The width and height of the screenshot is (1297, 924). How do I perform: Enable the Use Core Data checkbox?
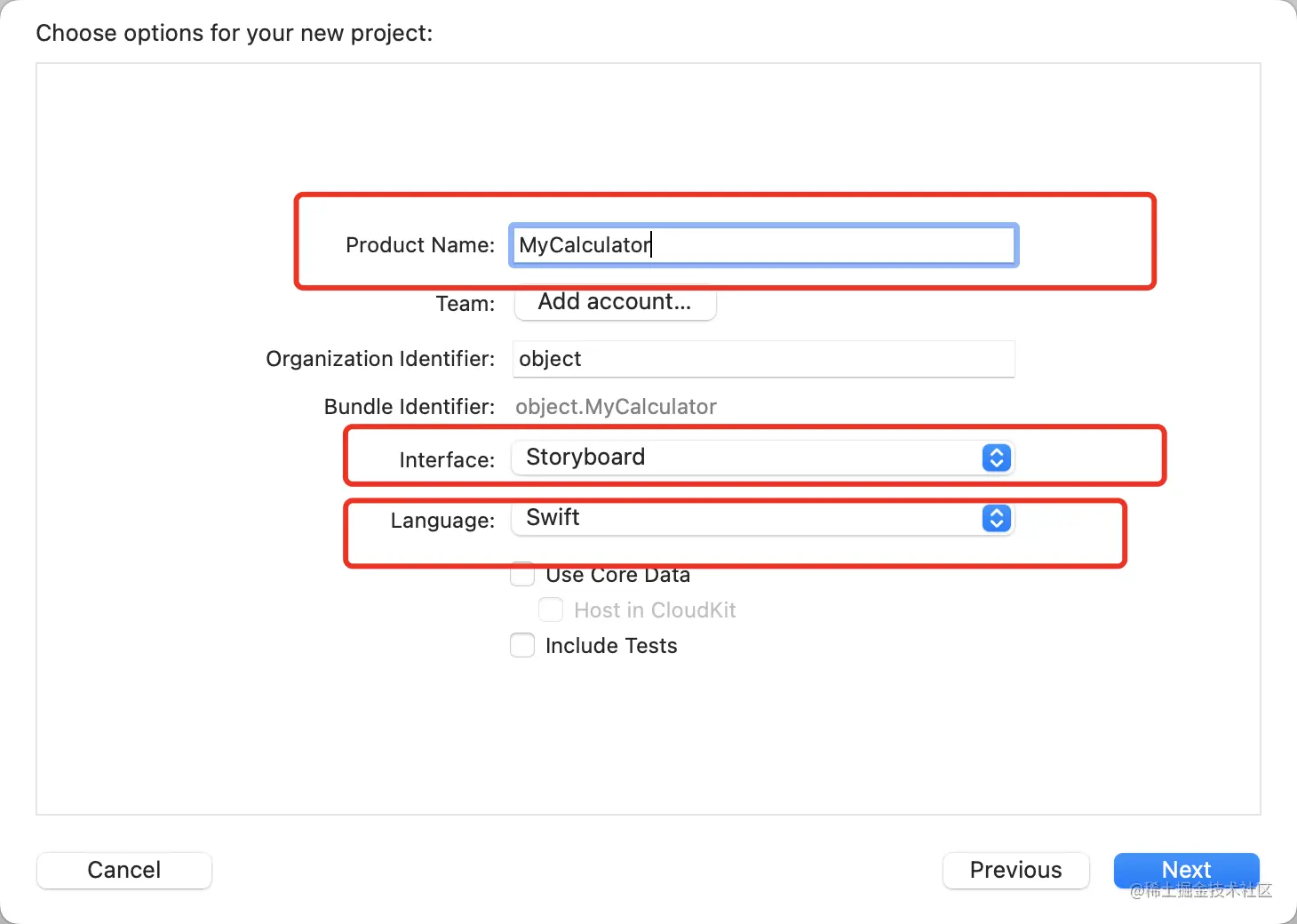pos(522,575)
